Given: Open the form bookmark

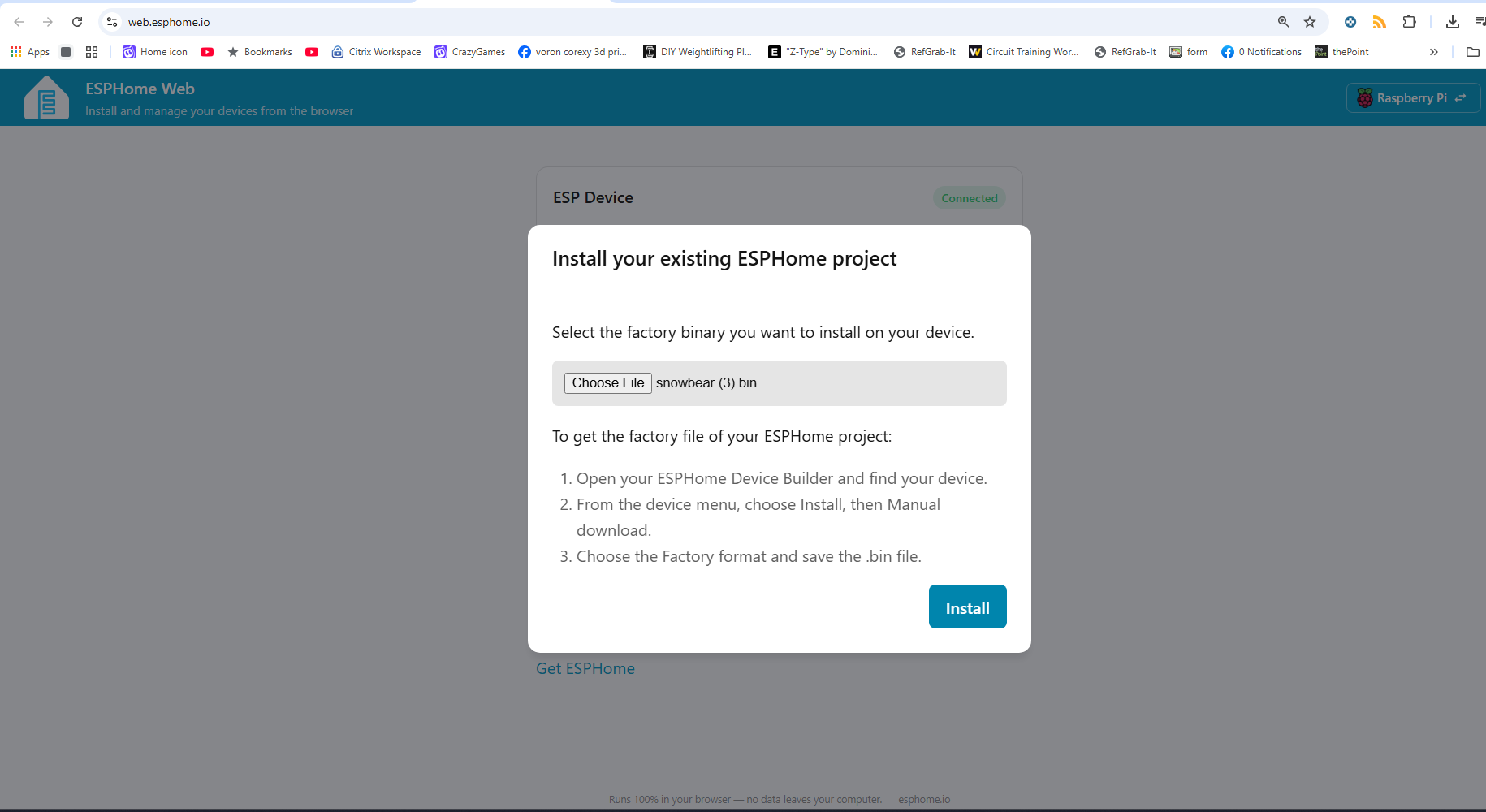Looking at the screenshot, I should click(1188, 52).
